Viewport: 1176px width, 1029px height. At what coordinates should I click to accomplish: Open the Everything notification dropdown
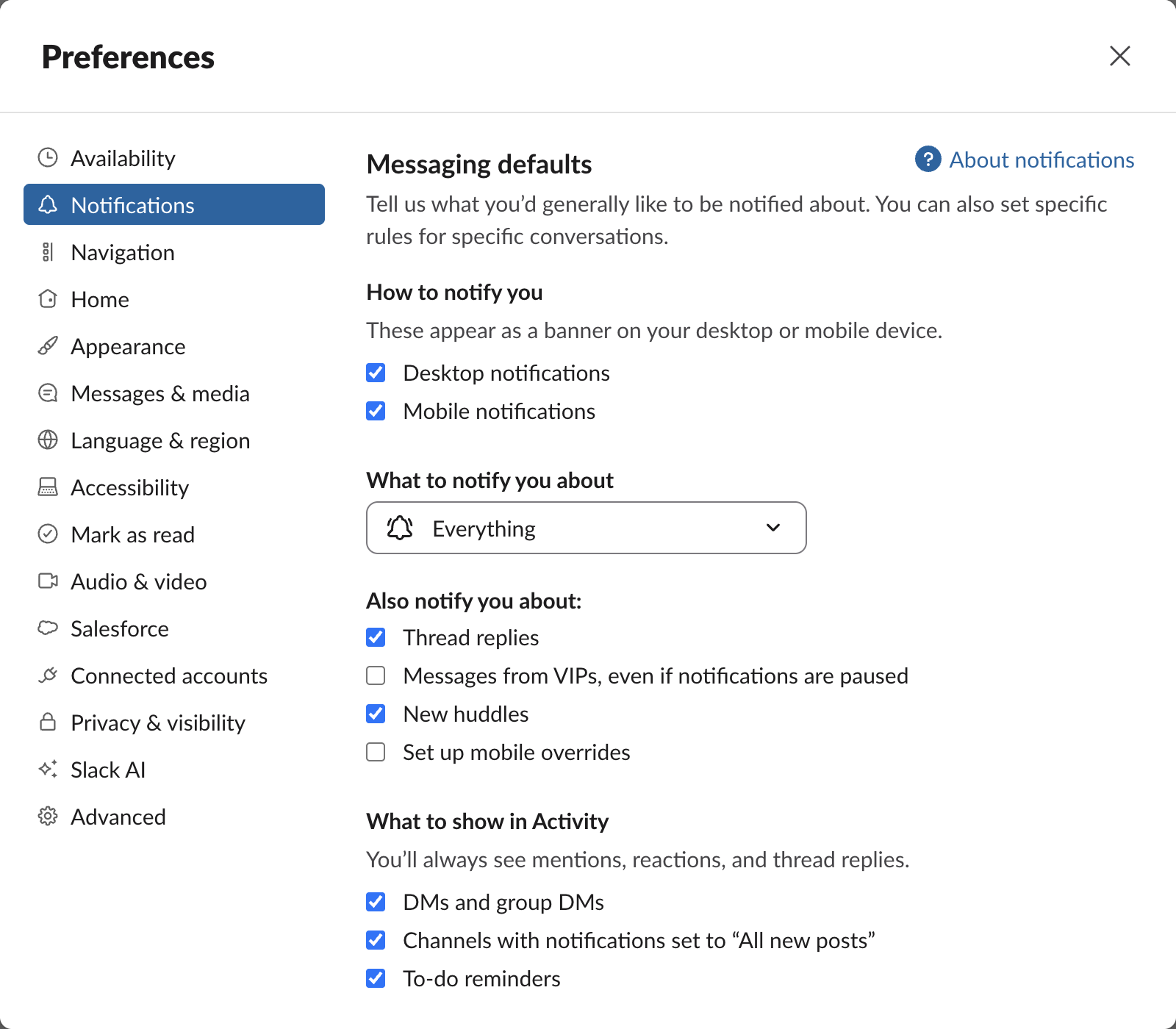click(x=587, y=528)
